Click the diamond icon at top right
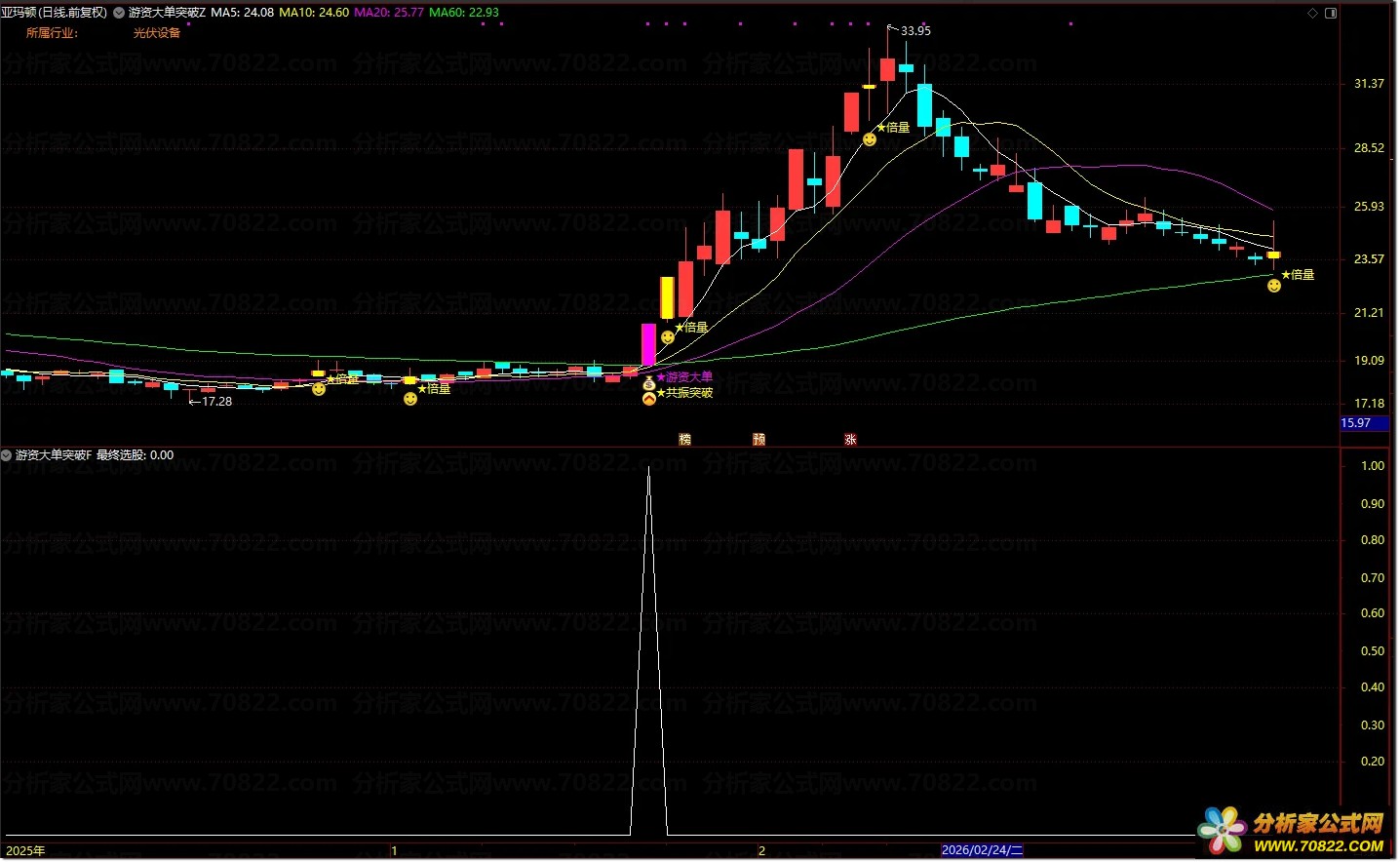This screenshot has height=862, width=1400. pyautogui.click(x=1312, y=14)
